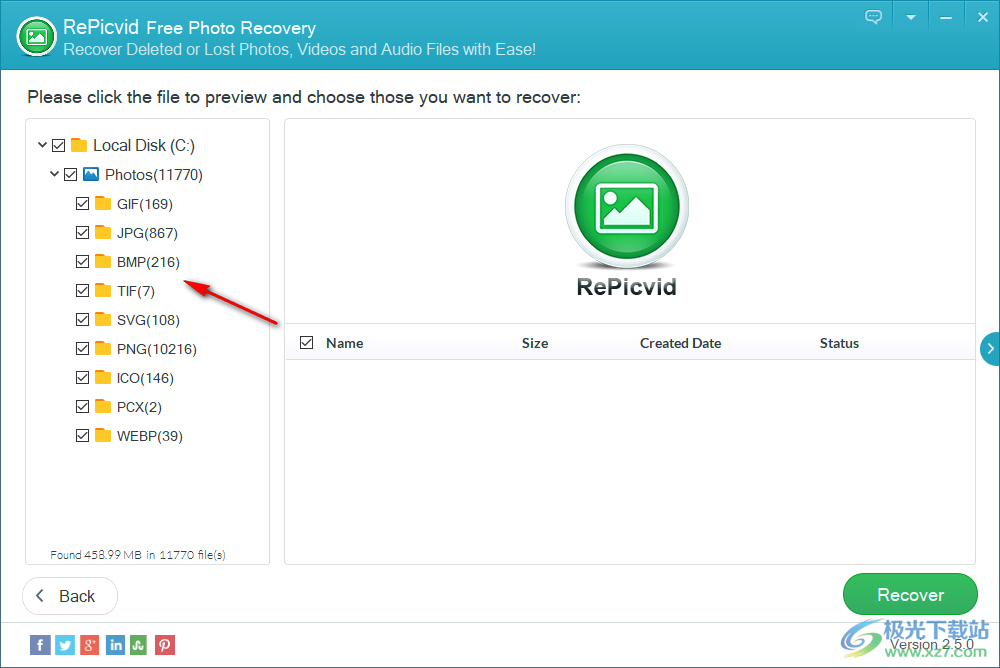Click the green Recover button
1000x668 pixels.
(910, 595)
